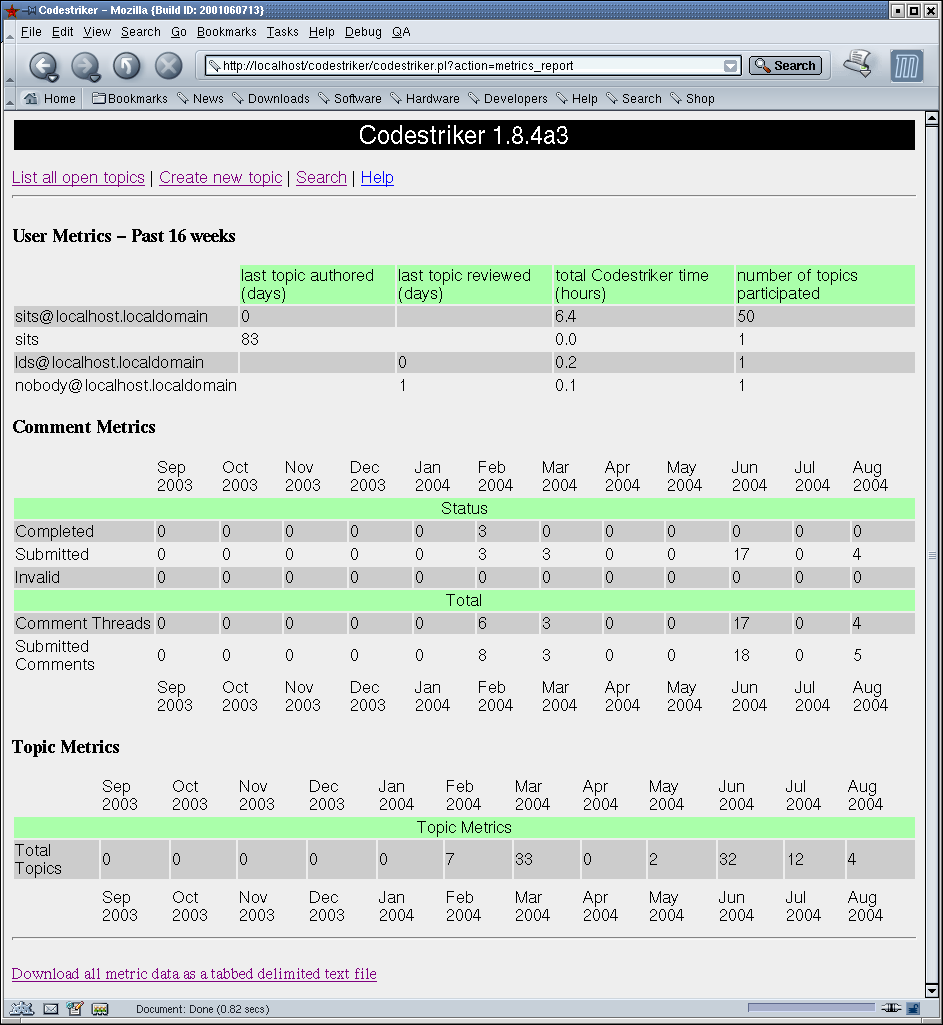Click the Forward navigation button
Image resolution: width=943 pixels, height=1025 pixels.
click(84, 66)
